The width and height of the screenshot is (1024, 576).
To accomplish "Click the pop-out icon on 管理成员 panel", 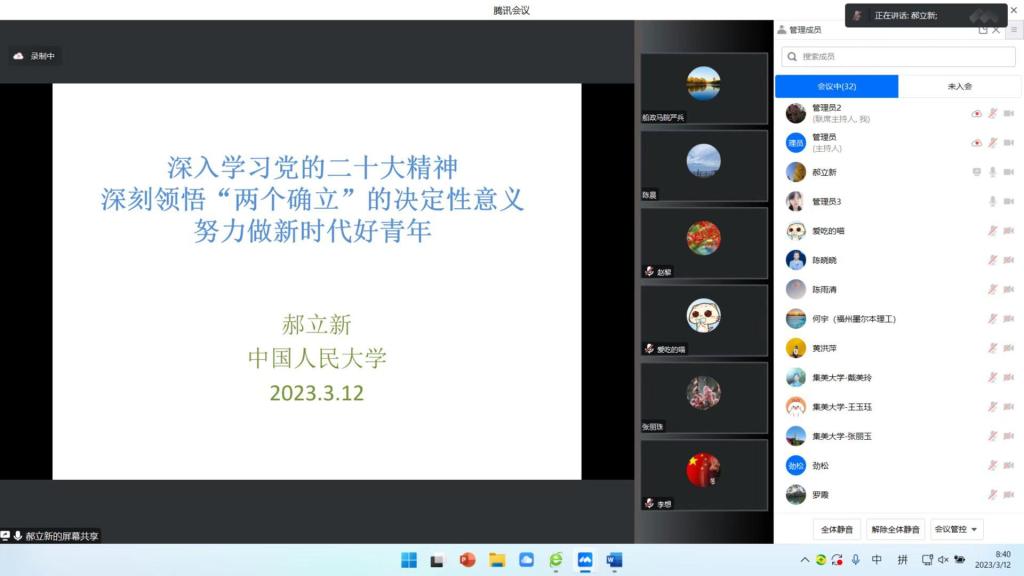I will (x=983, y=30).
